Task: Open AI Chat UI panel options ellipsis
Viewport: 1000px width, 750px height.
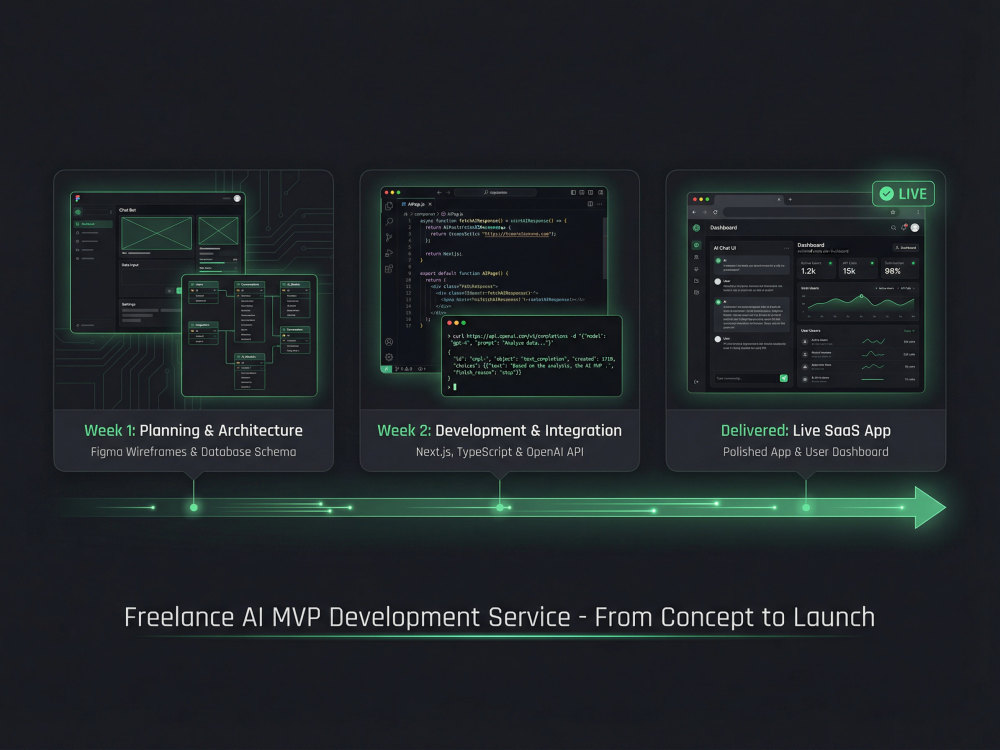Action: coord(786,248)
